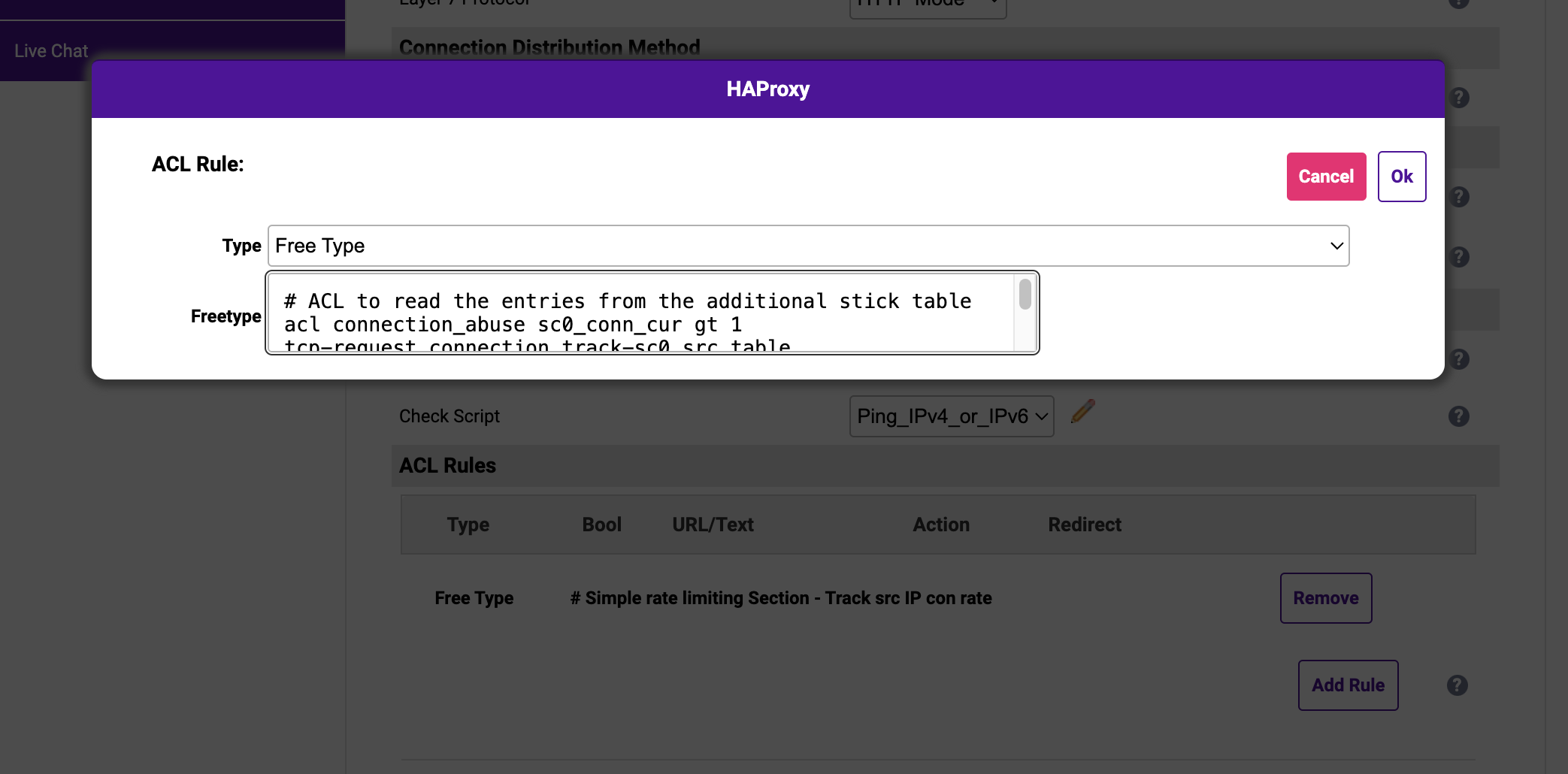The height and width of the screenshot is (774, 1568).
Task: Select the Free Type rule row text
Action: 474,598
